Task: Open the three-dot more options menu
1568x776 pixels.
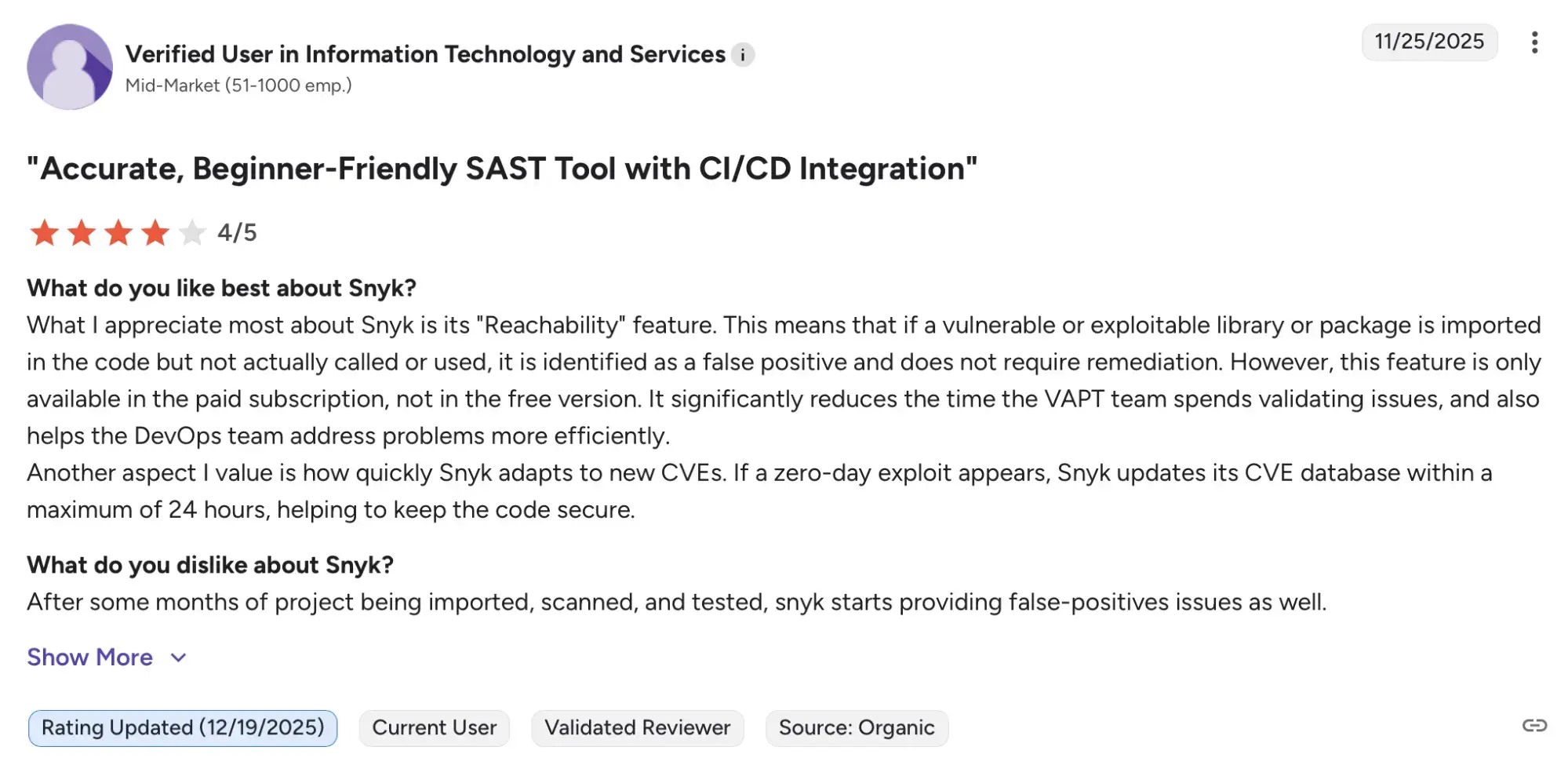Action: tap(1534, 42)
